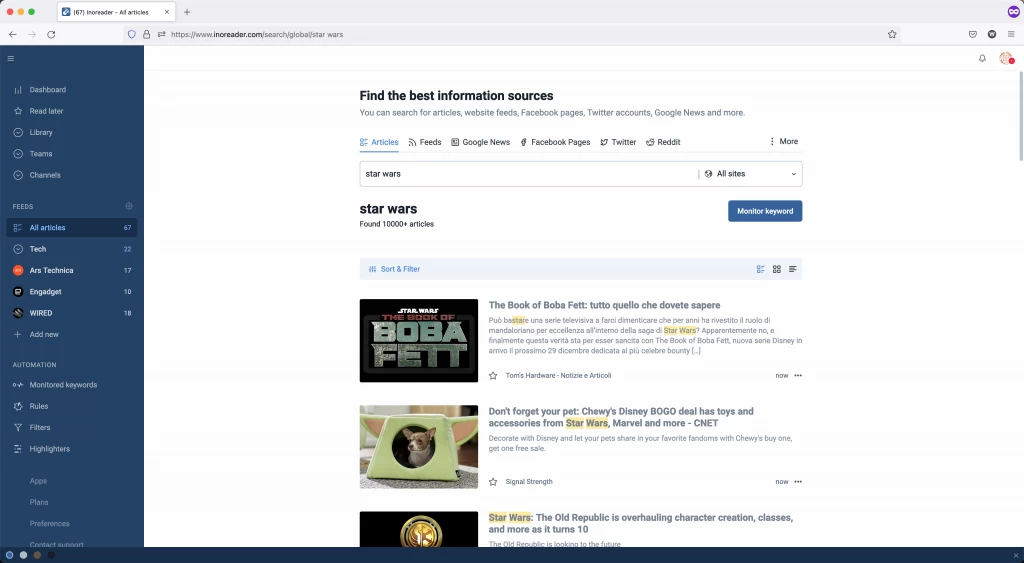
Task: Select the Reddit tab
Action: [x=663, y=142]
